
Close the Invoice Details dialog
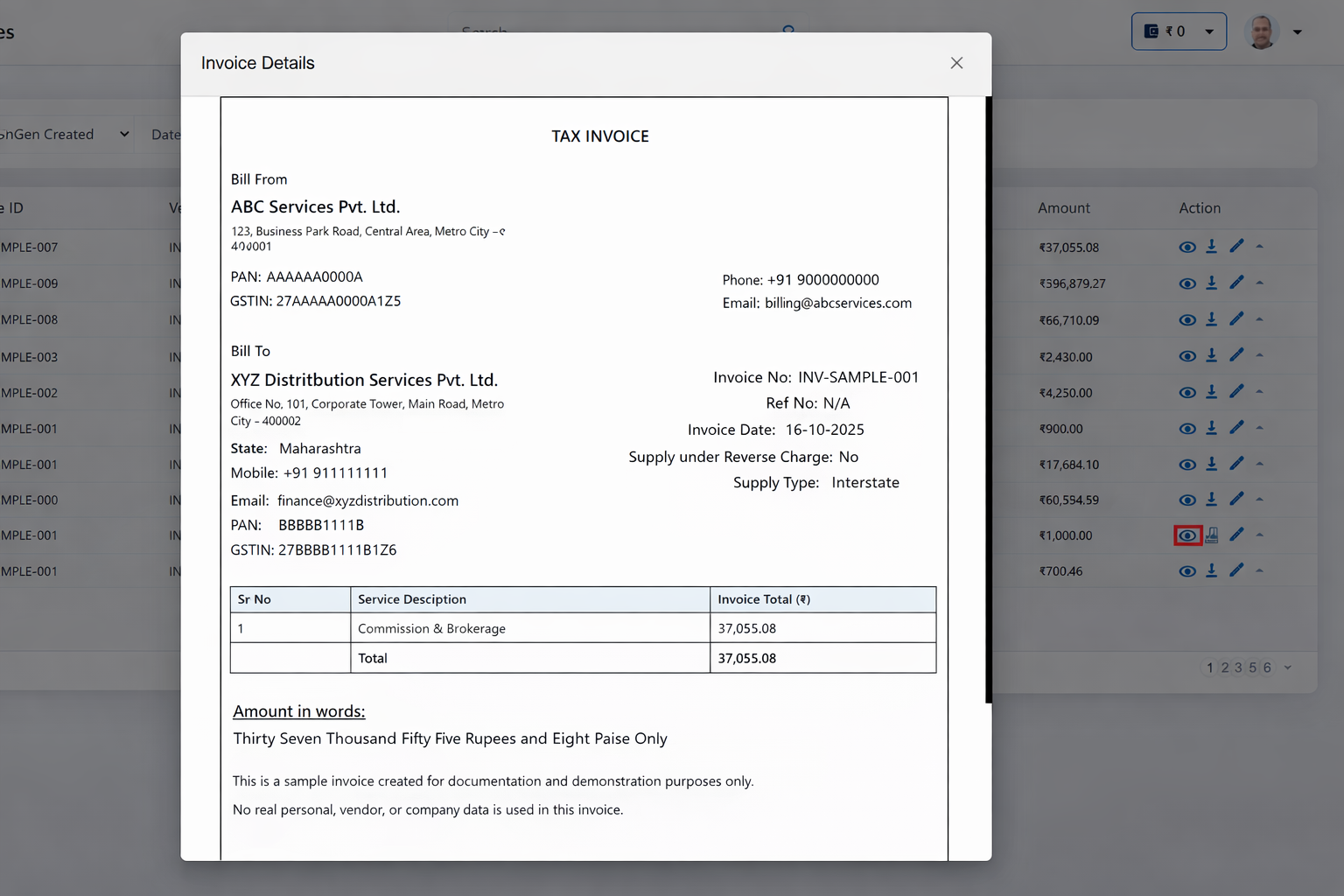(956, 63)
